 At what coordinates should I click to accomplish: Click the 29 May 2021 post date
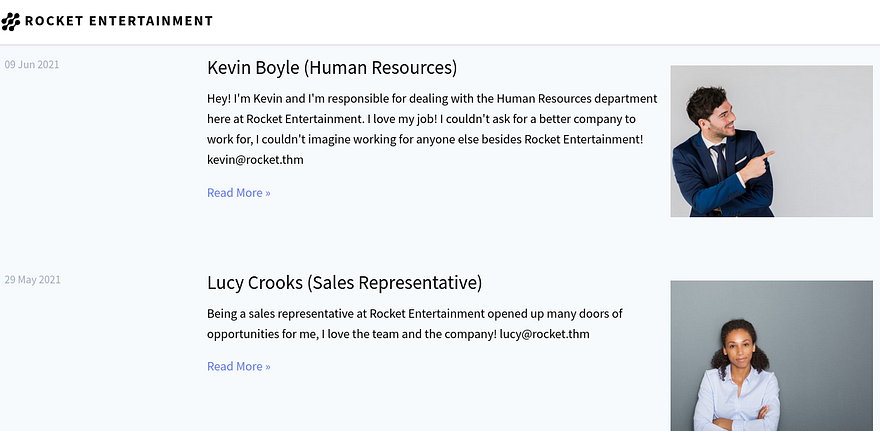(x=32, y=280)
